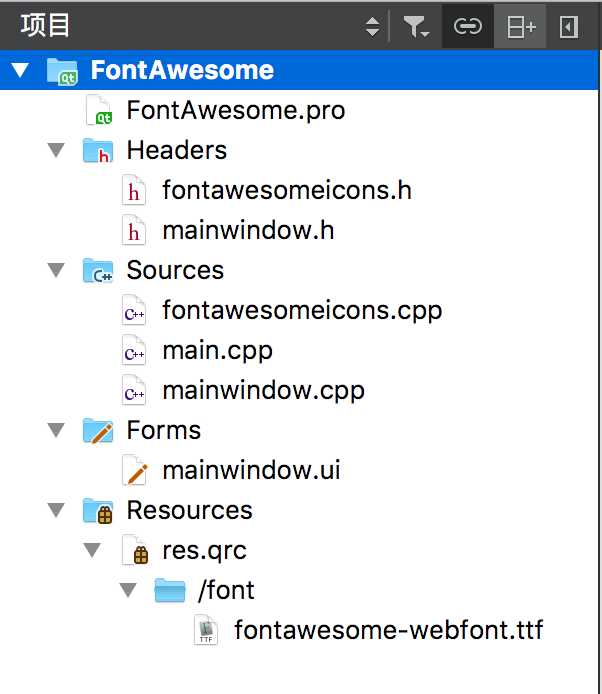Screen dimensions: 602x694
Task: Collapse the FontAwesome project root triangle
Action: tap(20, 70)
